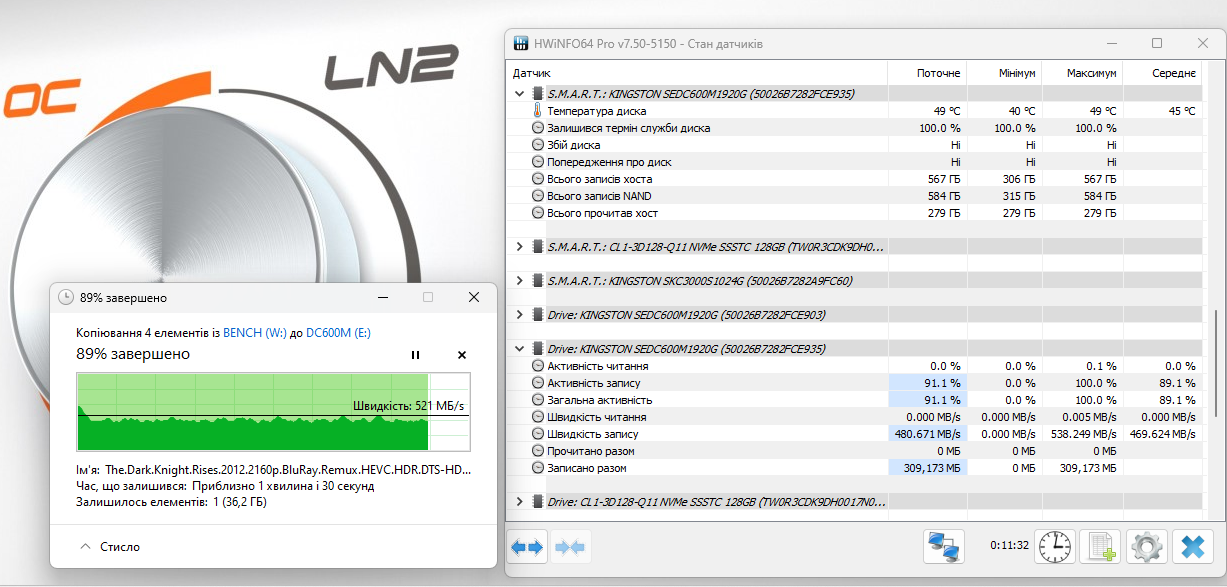Collapse the S.M.A.R.T. KINGSTON SEDC600M1920G FCE935 group
The image size is (1227, 587).
point(519,94)
